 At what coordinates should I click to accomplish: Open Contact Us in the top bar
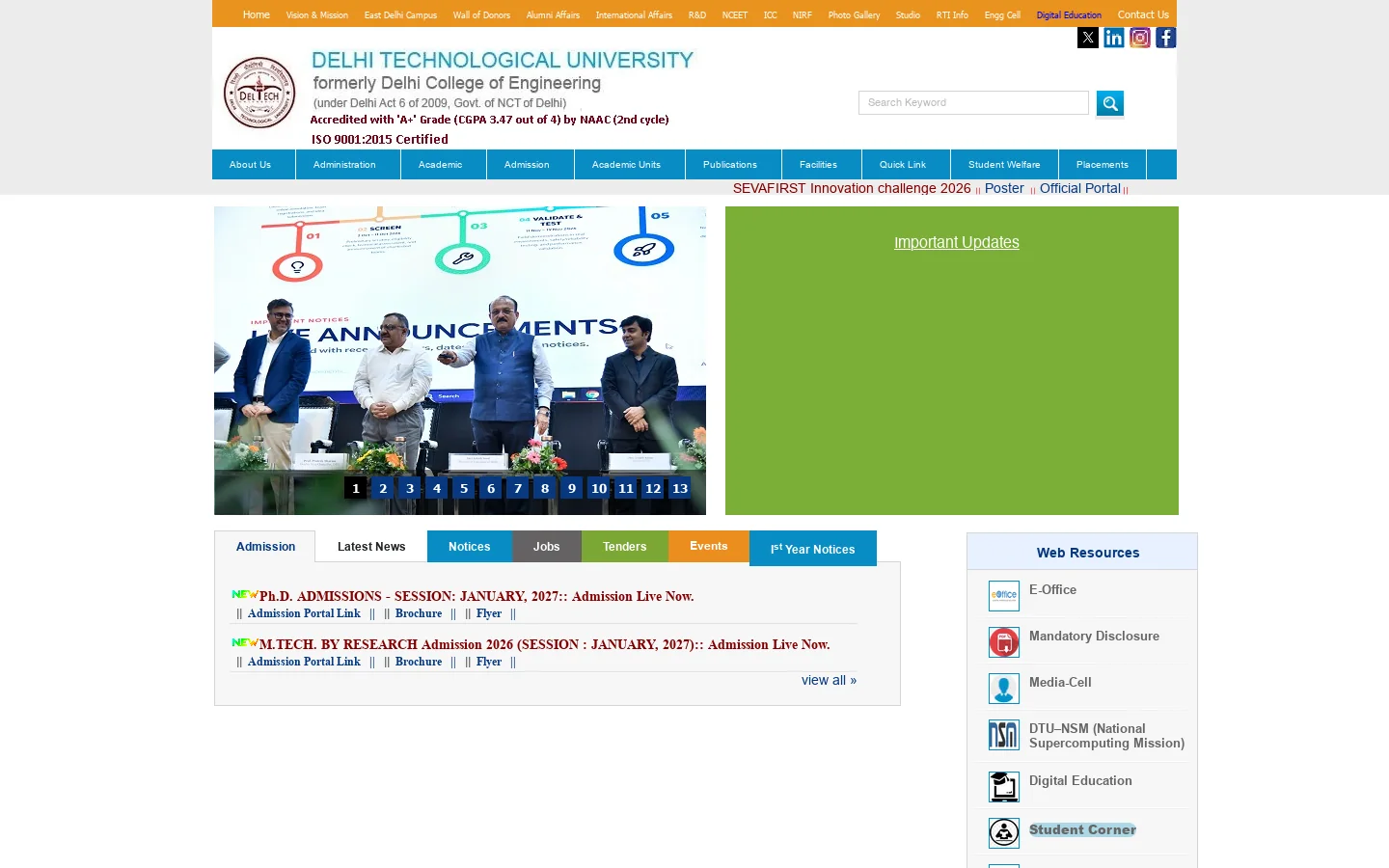(x=1143, y=14)
